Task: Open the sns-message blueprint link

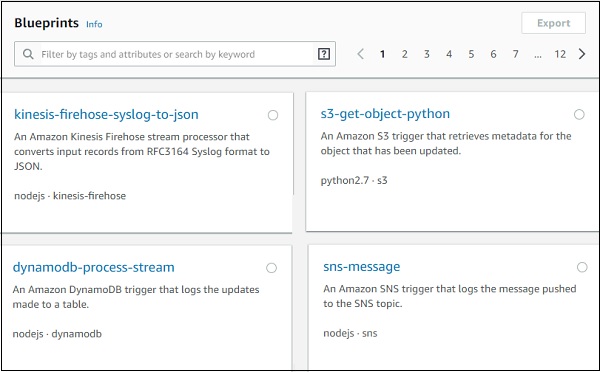Action: 362,266
